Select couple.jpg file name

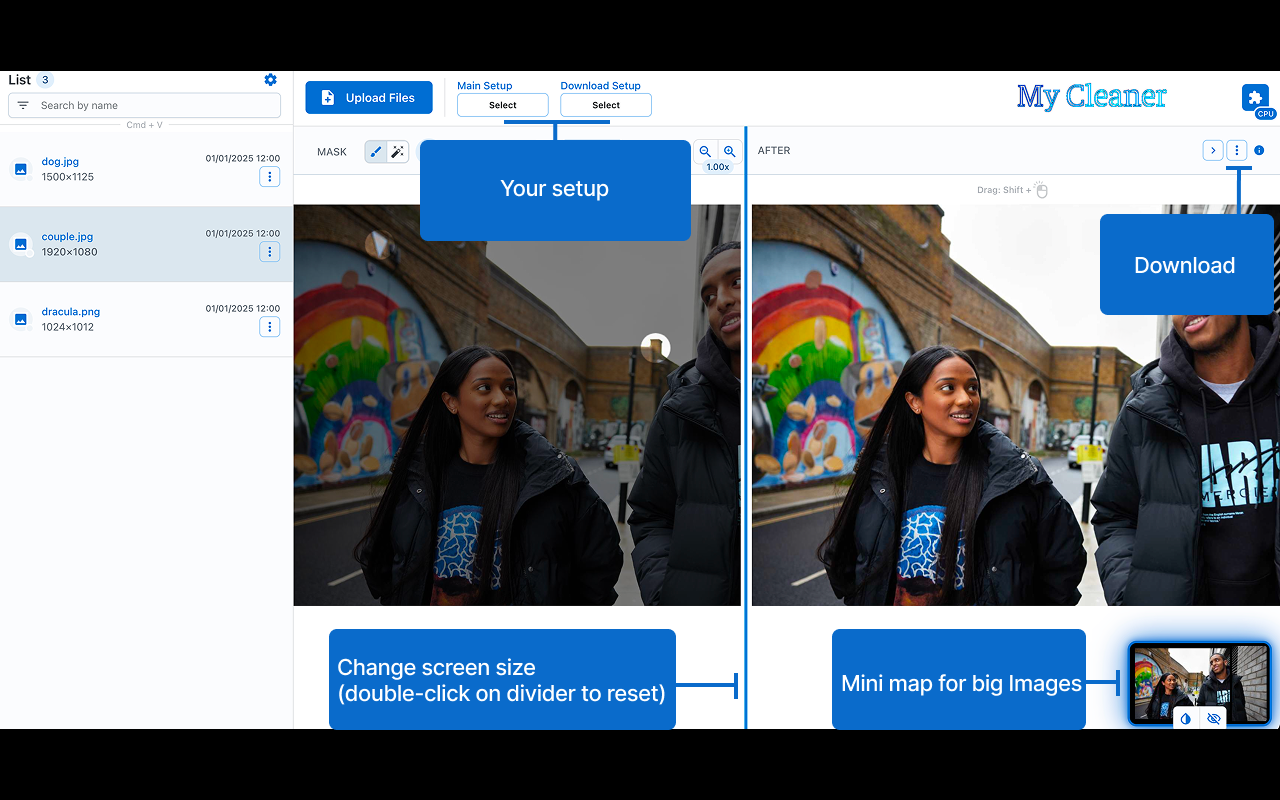(67, 237)
